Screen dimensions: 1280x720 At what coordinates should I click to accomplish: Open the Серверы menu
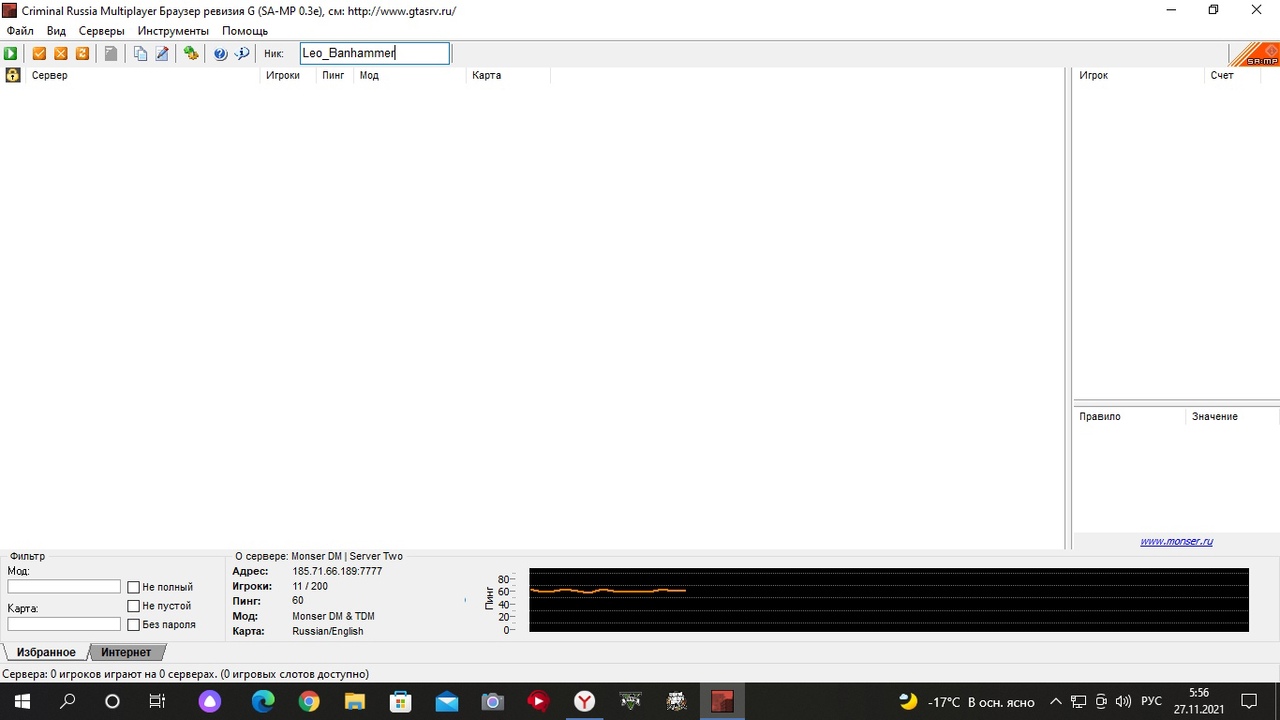102,31
